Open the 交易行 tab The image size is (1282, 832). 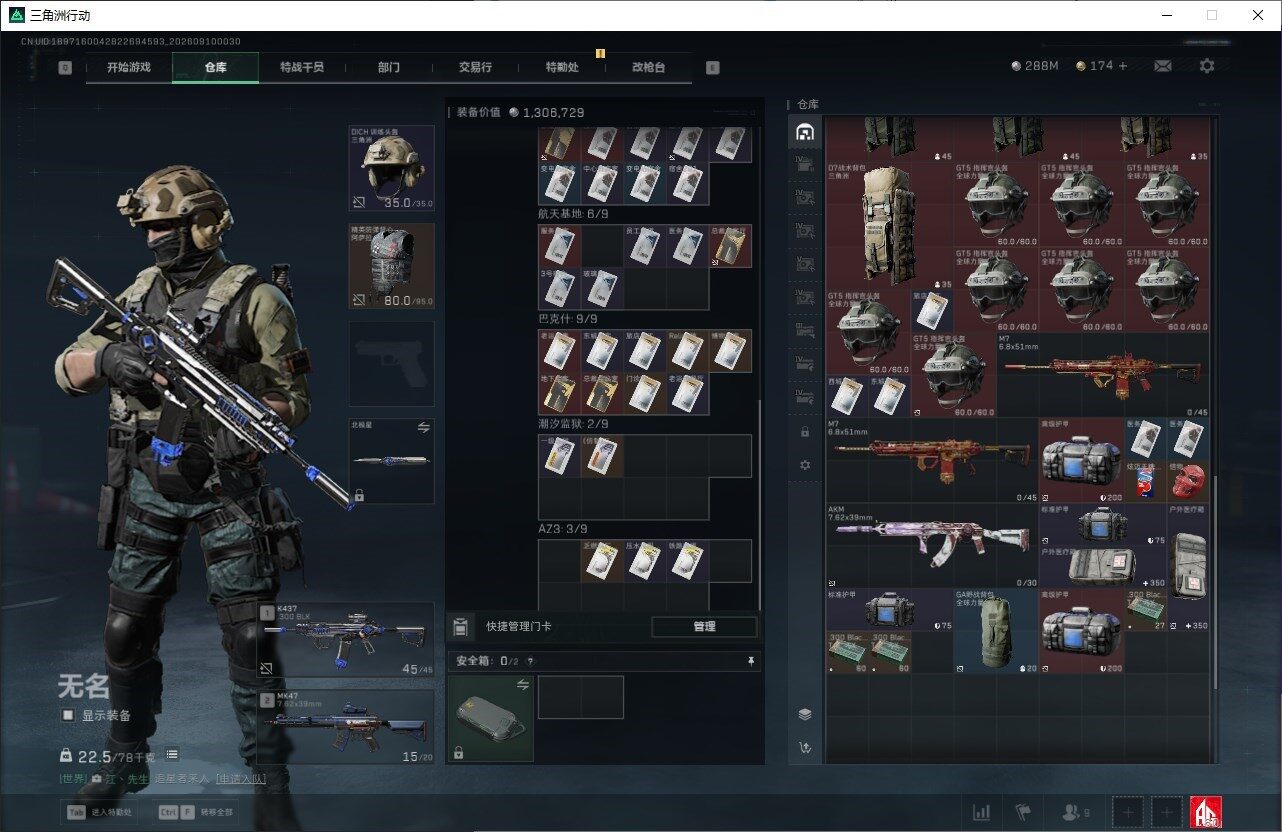click(x=475, y=67)
